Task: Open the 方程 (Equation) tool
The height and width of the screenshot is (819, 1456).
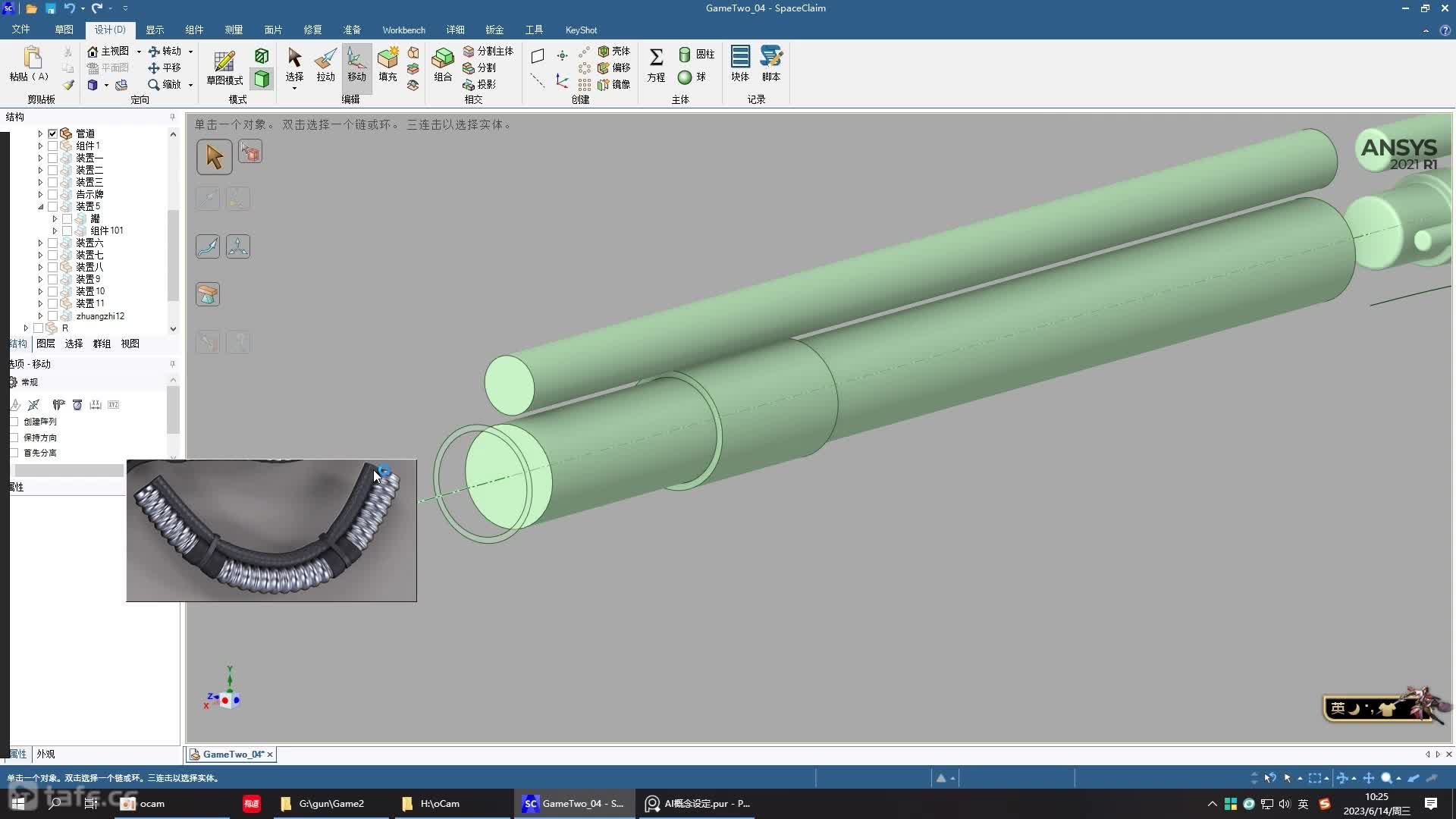Action: (656, 64)
